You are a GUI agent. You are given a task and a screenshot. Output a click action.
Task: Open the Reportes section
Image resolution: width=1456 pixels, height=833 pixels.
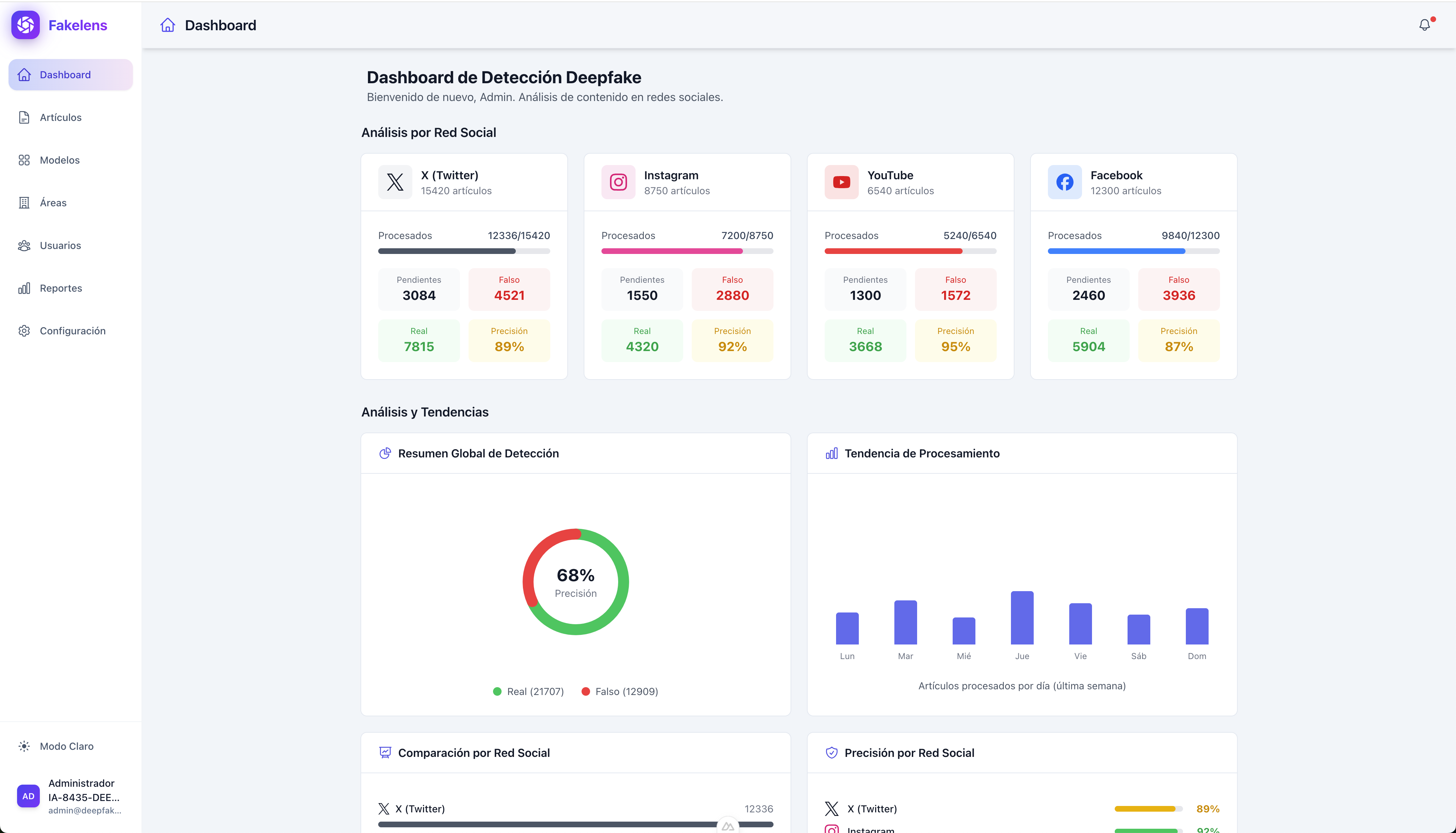pyautogui.click(x=60, y=288)
